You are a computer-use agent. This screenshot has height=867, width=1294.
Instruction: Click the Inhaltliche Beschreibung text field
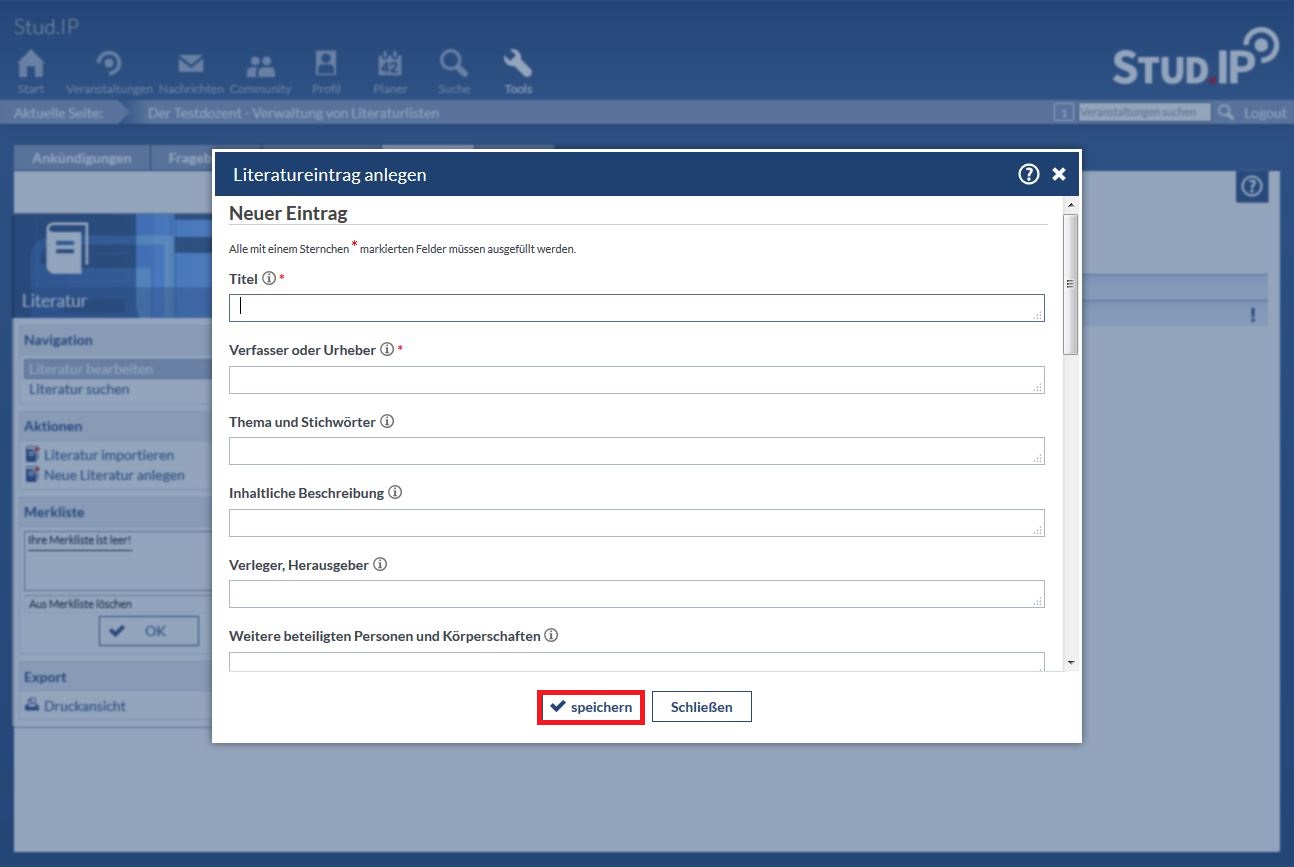636,523
